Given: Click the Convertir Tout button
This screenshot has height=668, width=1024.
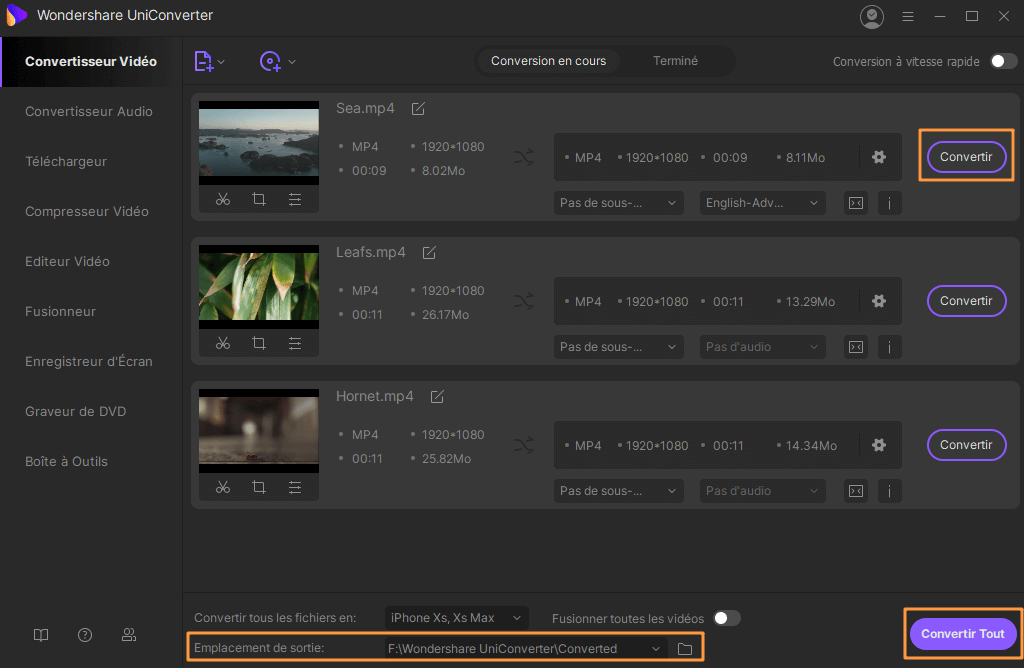Looking at the screenshot, I should click(962, 634).
